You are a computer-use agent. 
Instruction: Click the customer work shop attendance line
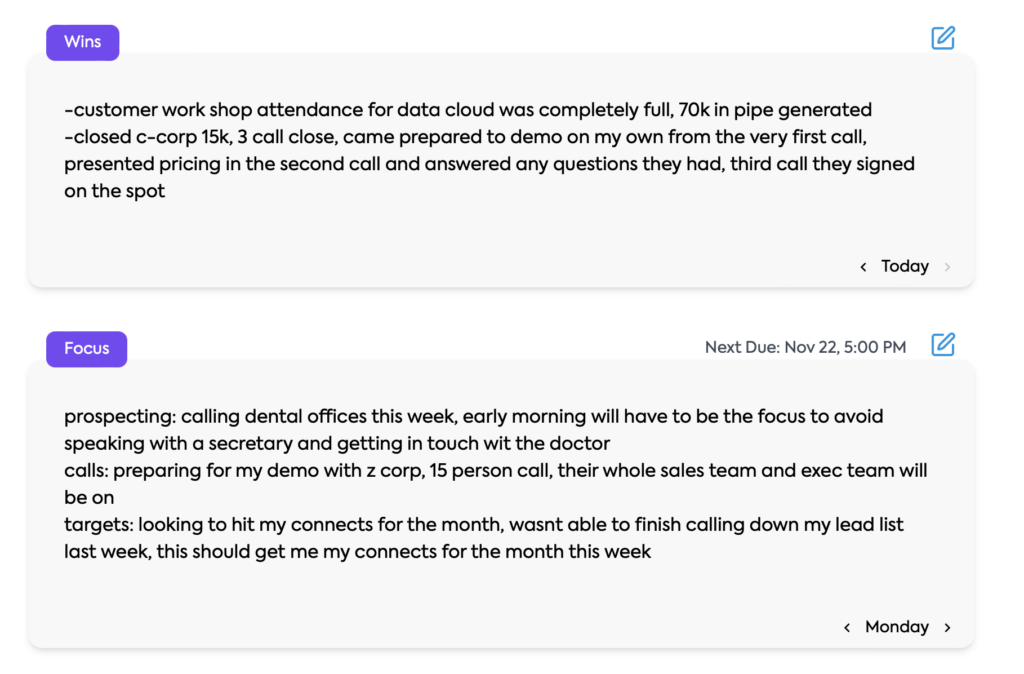[x=468, y=110]
